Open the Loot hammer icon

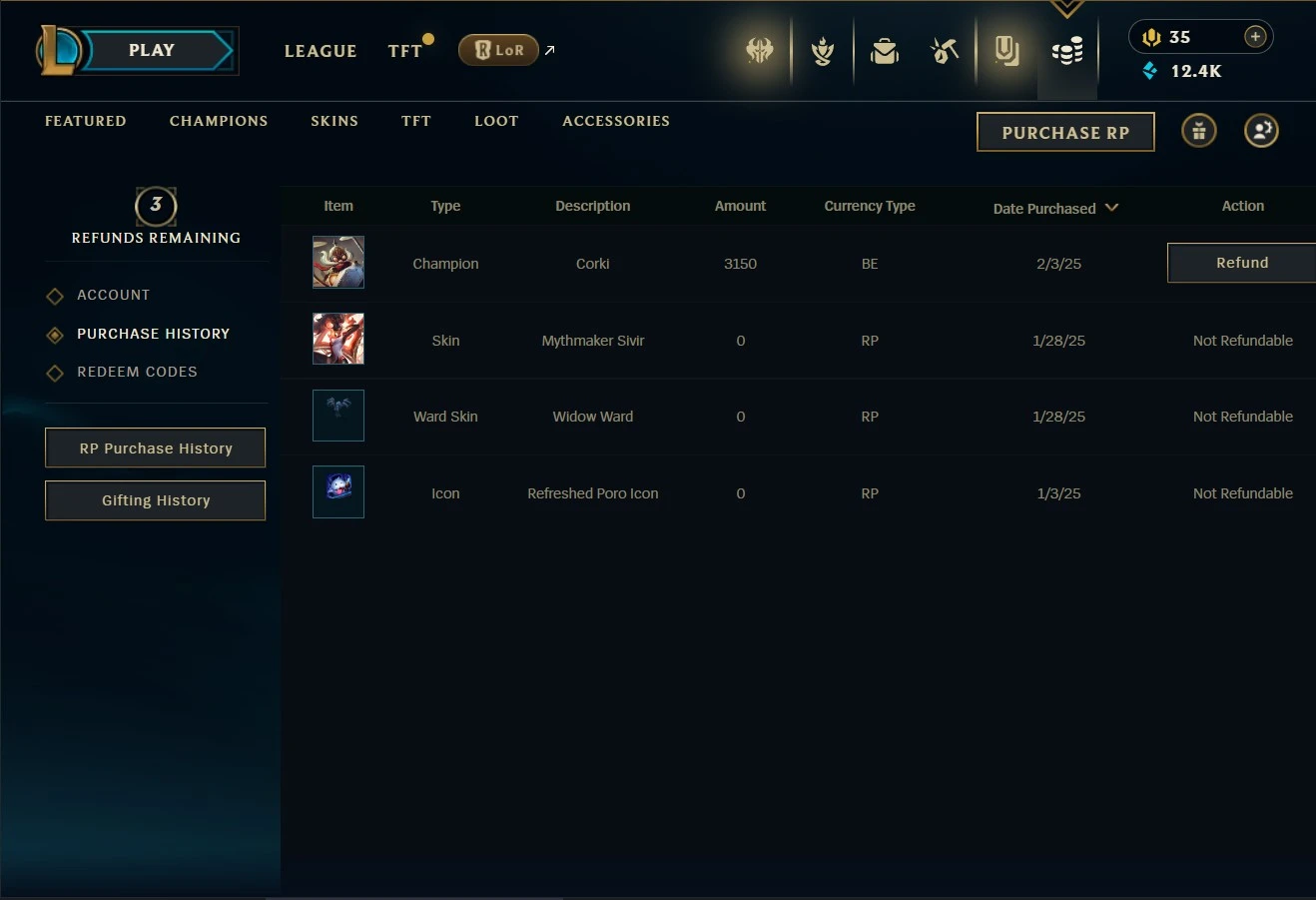pyautogui.click(x=945, y=50)
